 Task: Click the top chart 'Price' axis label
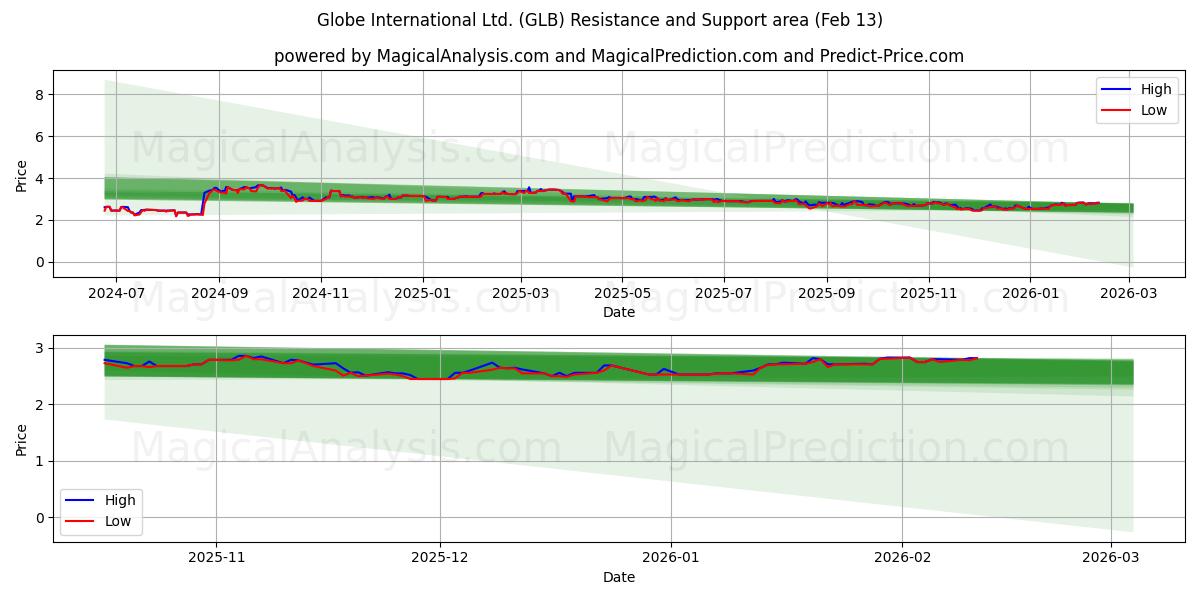pos(22,174)
